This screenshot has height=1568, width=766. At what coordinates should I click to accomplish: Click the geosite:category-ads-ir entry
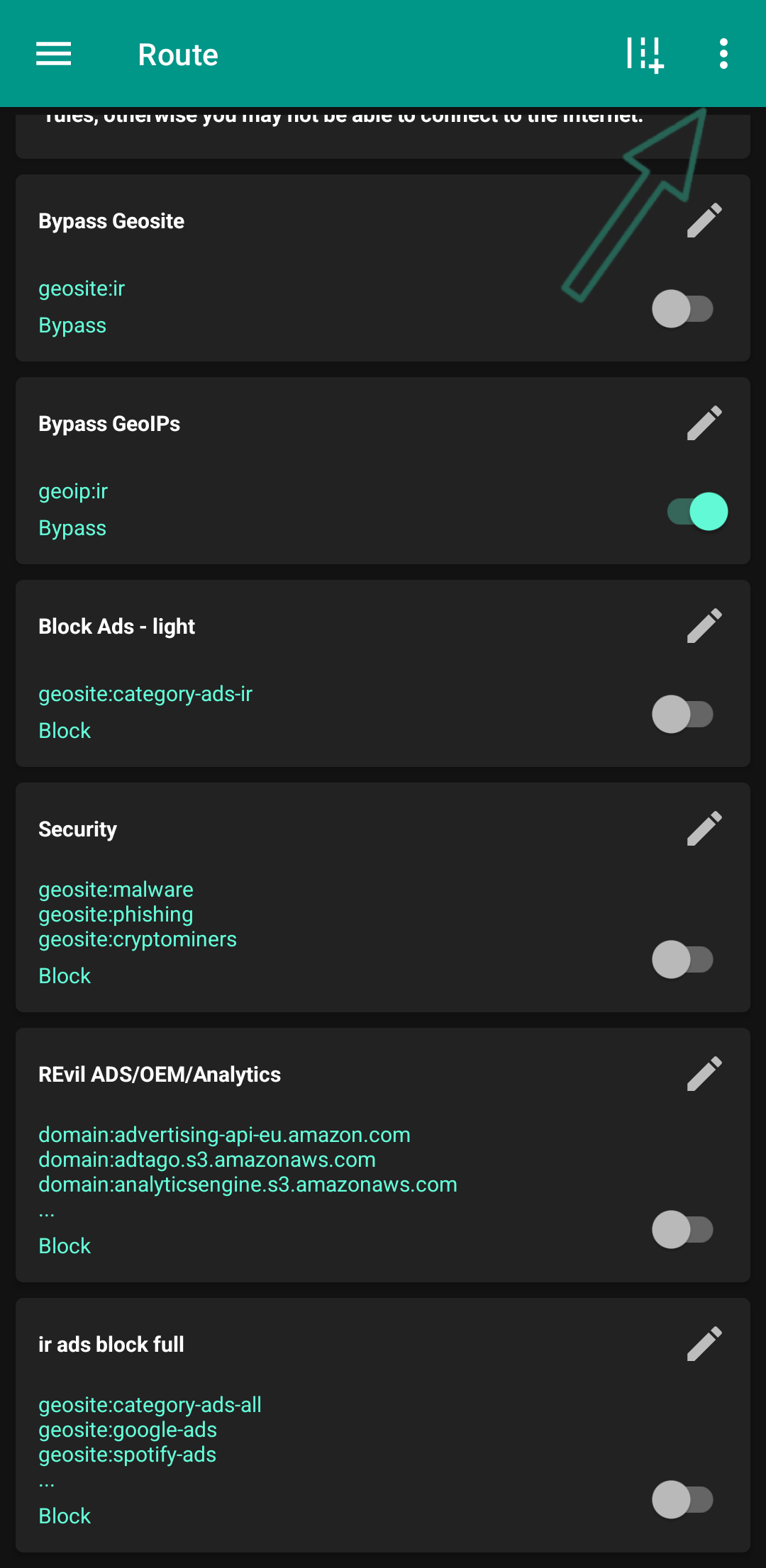[145, 694]
